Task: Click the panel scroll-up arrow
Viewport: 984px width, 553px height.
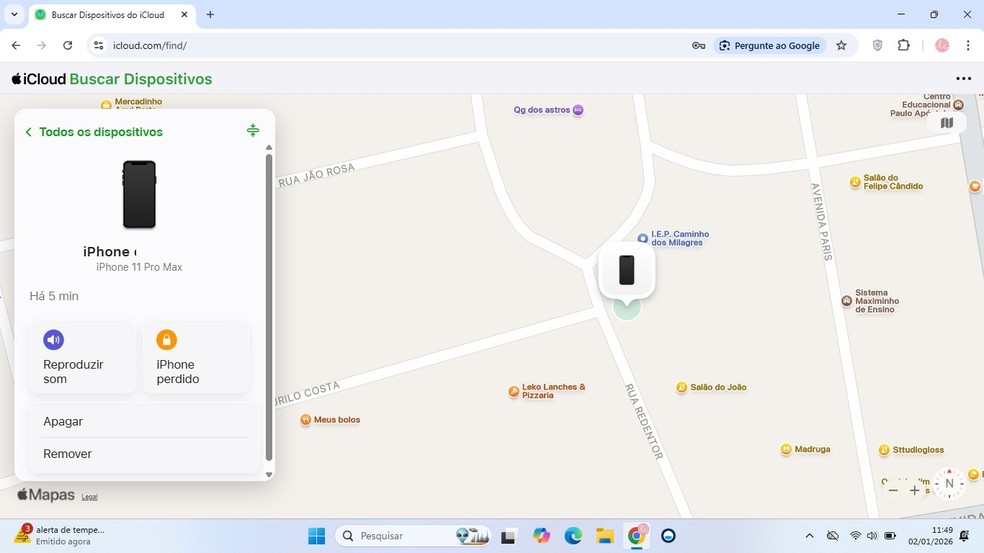Action: pyautogui.click(x=269, y=148)
